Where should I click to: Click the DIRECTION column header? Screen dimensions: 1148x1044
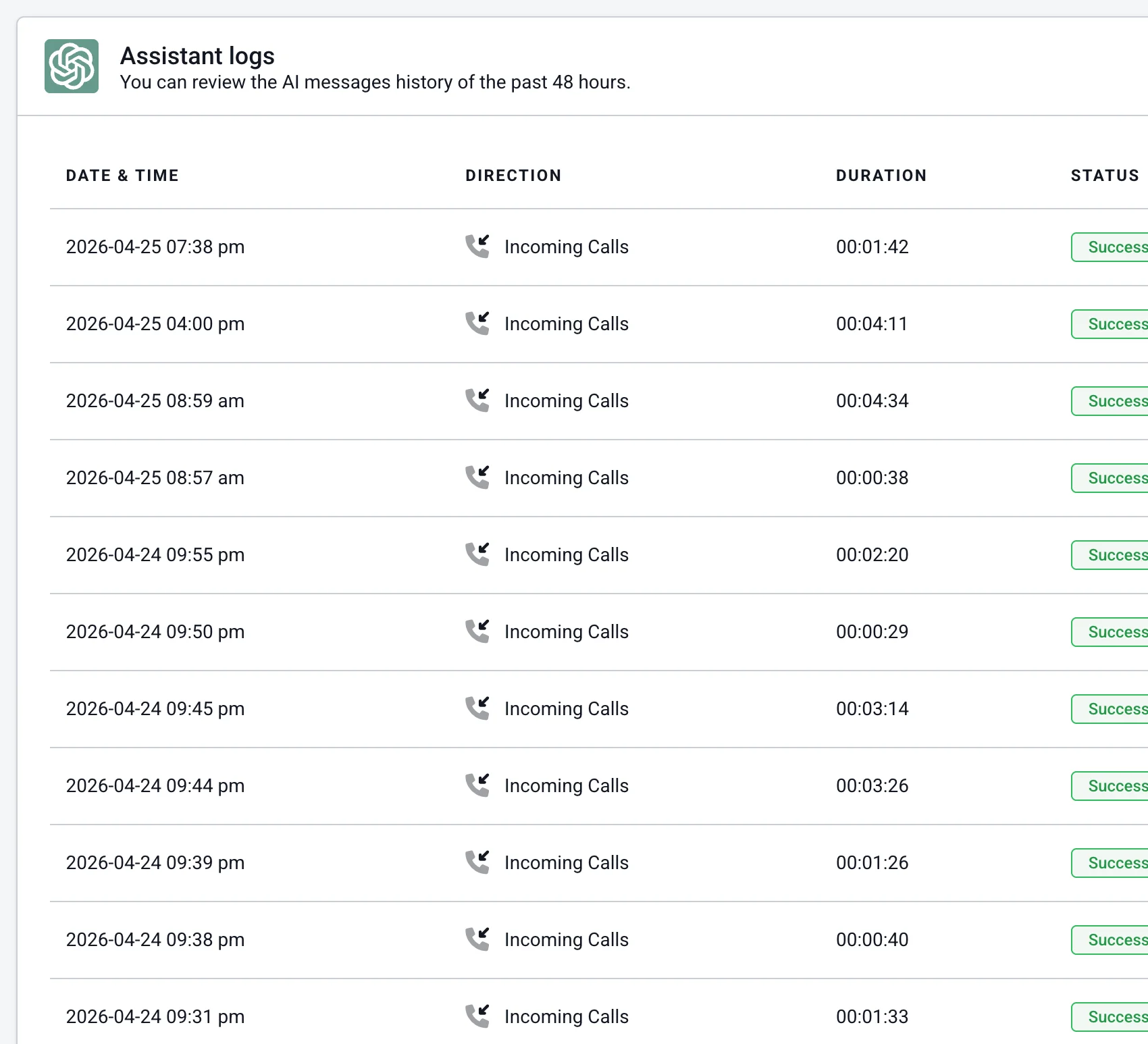coord(513,176)
